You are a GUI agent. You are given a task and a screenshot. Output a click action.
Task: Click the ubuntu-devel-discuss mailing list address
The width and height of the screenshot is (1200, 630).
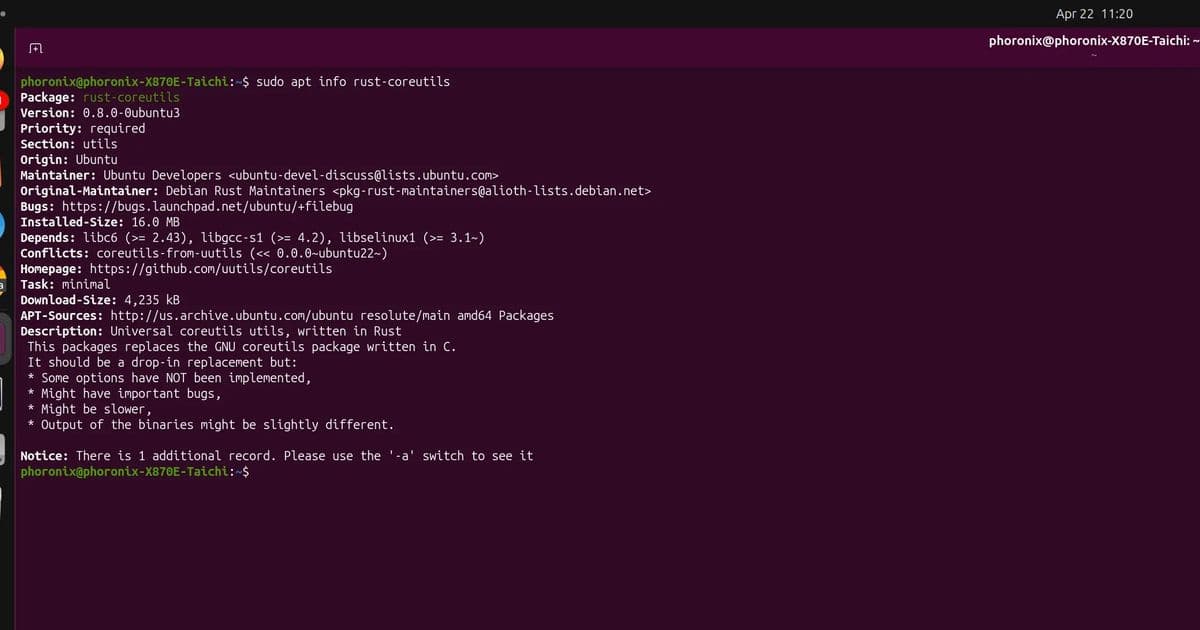pyautogui.click(x=368, y=174)
